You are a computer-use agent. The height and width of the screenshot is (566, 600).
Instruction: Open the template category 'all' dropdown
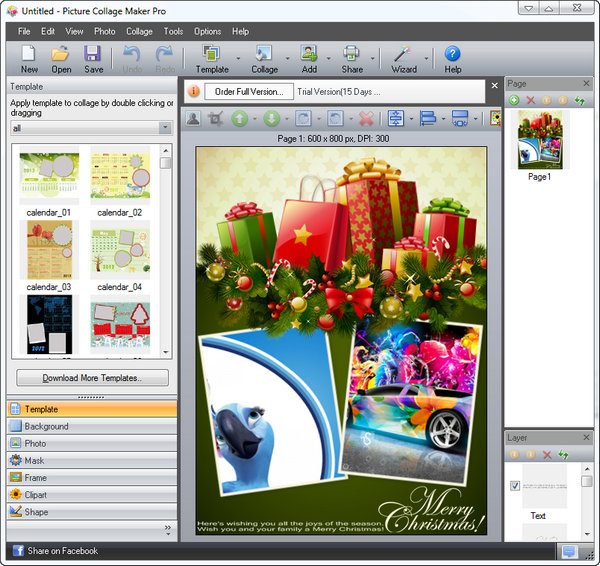click(x=165, y=127)
